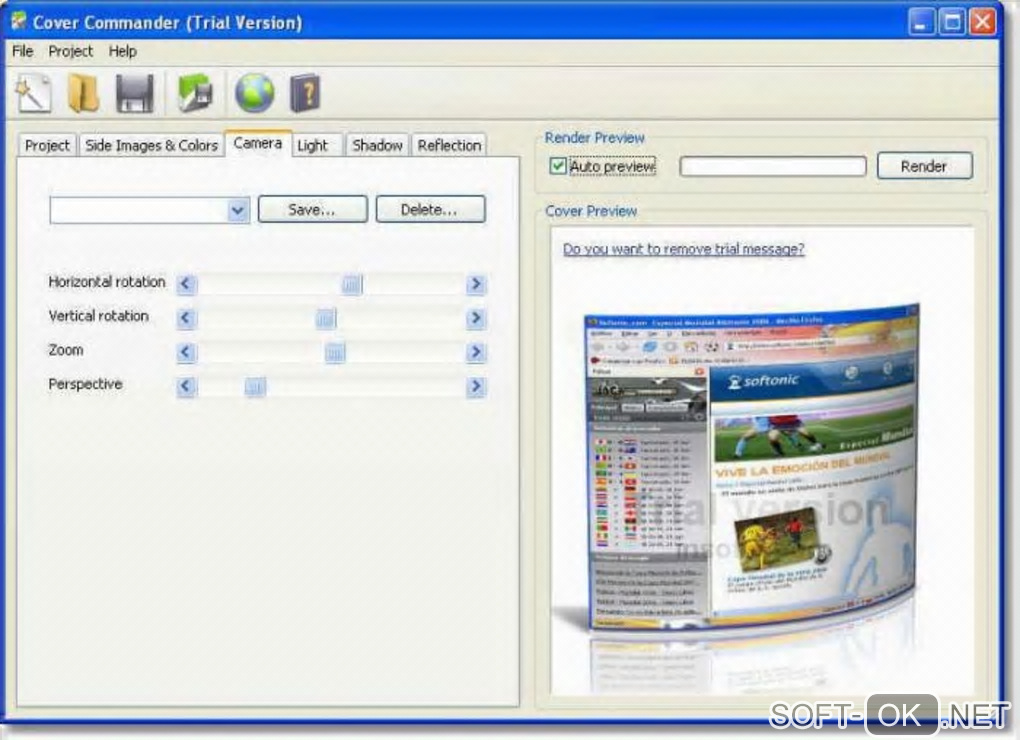Open the Help menu
This screenshot has width=1020, height=740.
click(x=122, y=51)
